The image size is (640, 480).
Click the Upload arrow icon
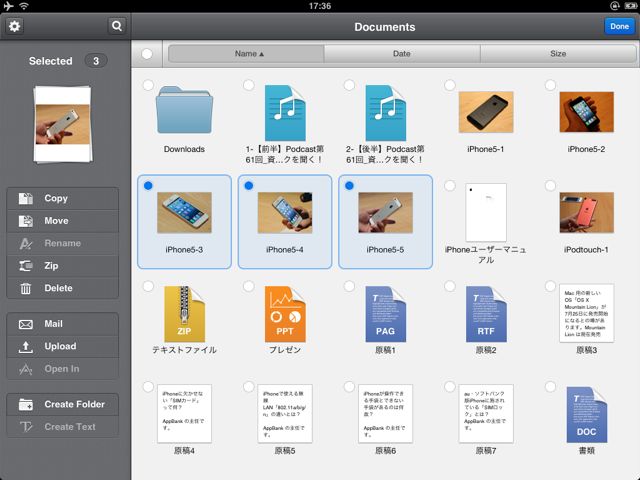(x=26, y=347)
